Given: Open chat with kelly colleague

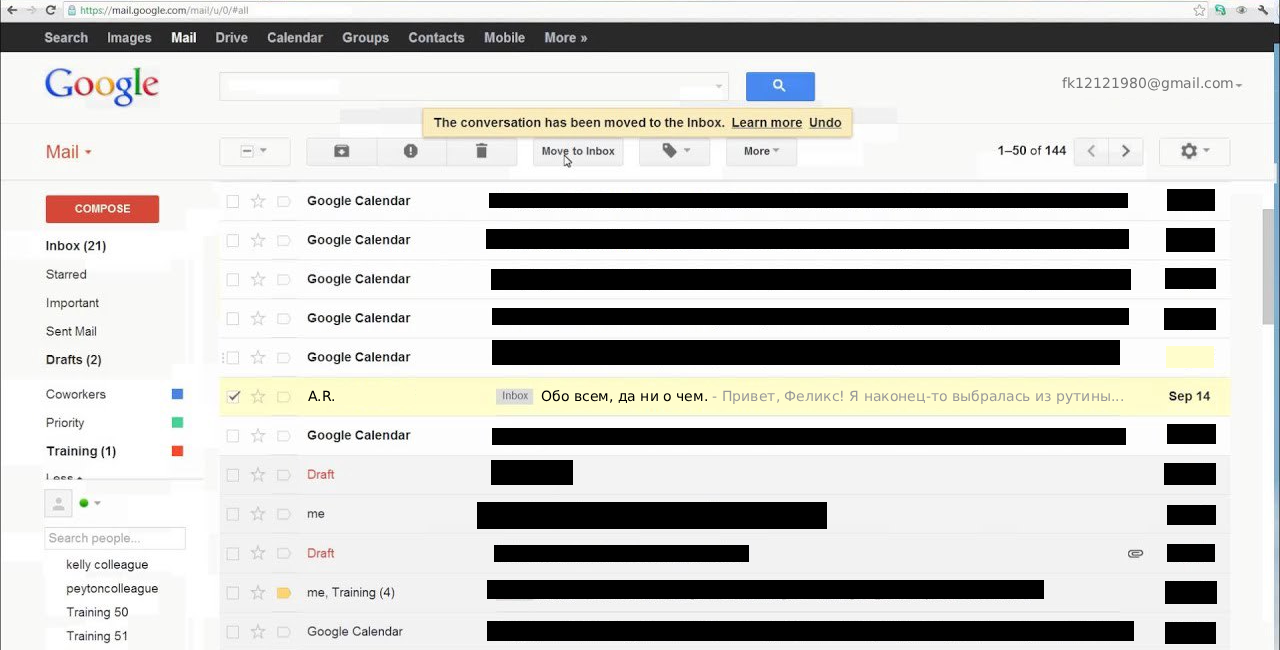Looking at the screenshot, I should [107, 565].
